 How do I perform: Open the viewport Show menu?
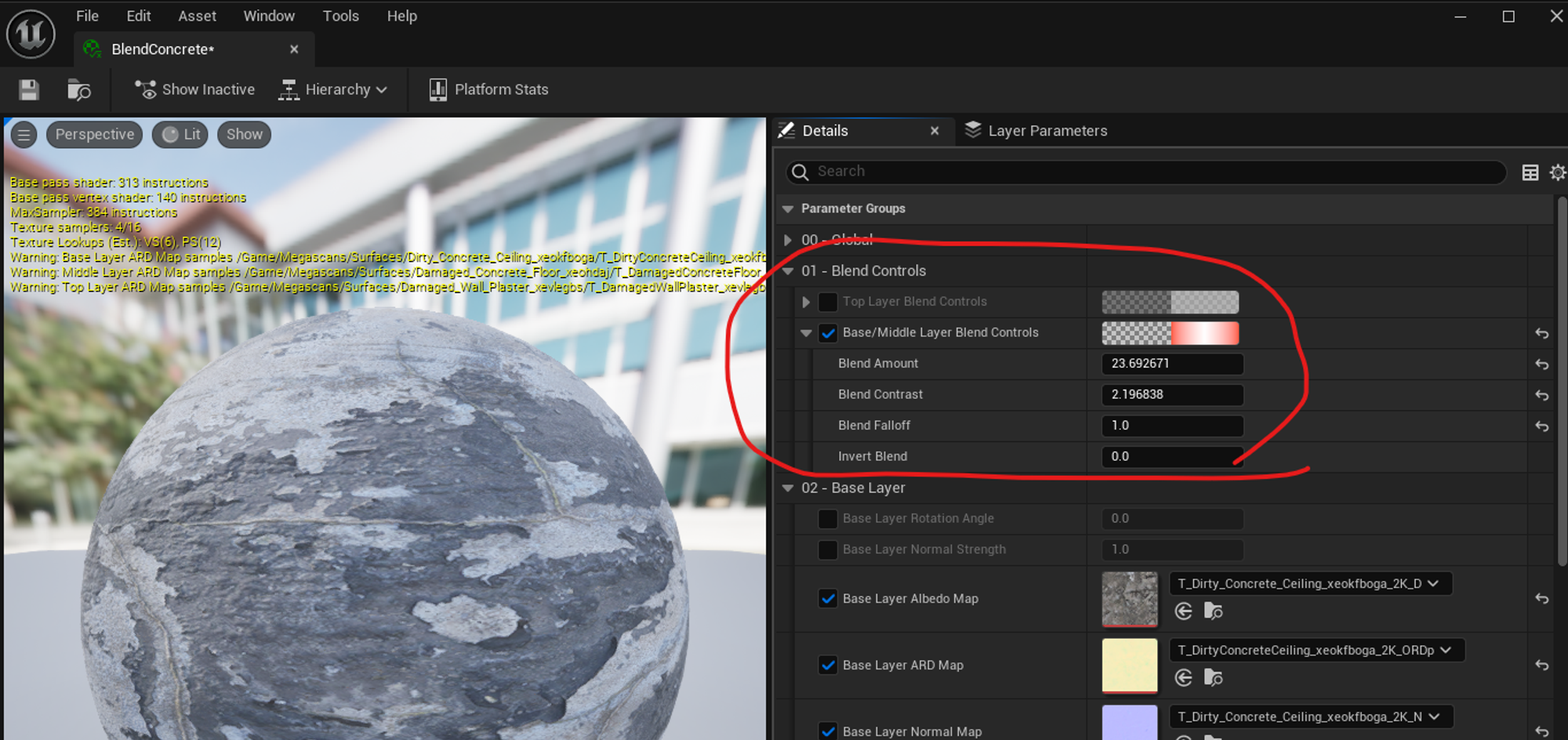245,135
